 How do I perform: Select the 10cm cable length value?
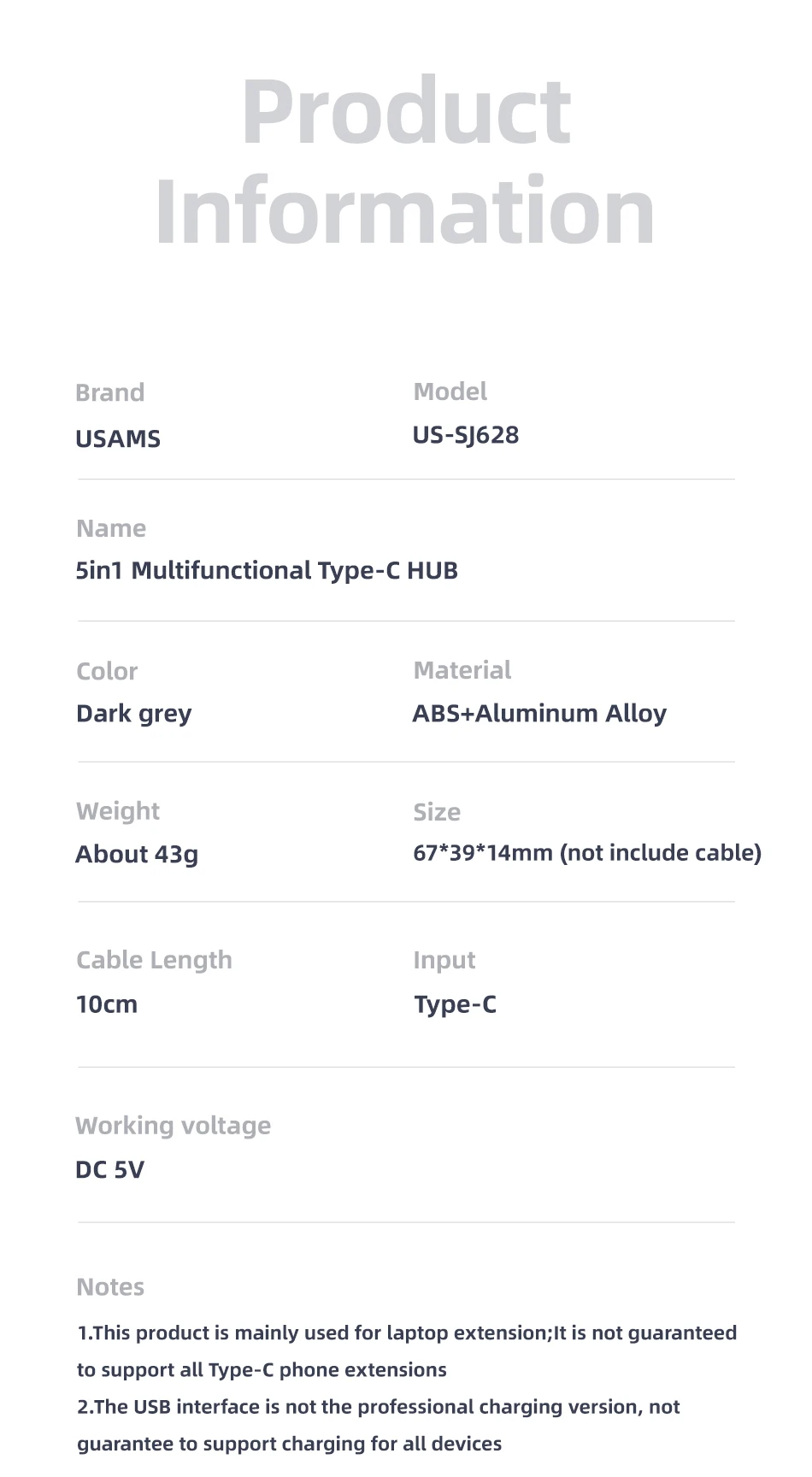point(107,1004)
